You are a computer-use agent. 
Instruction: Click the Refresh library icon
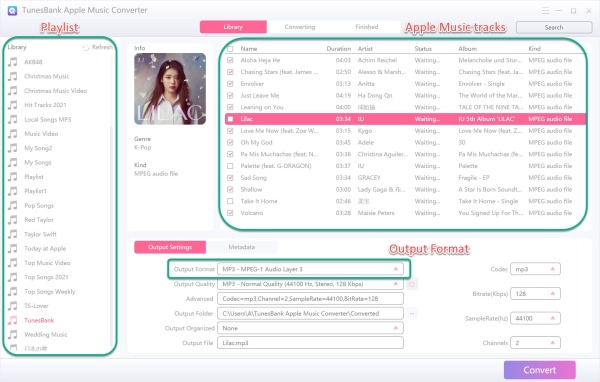pyautogui.click(x=86, y=47)
